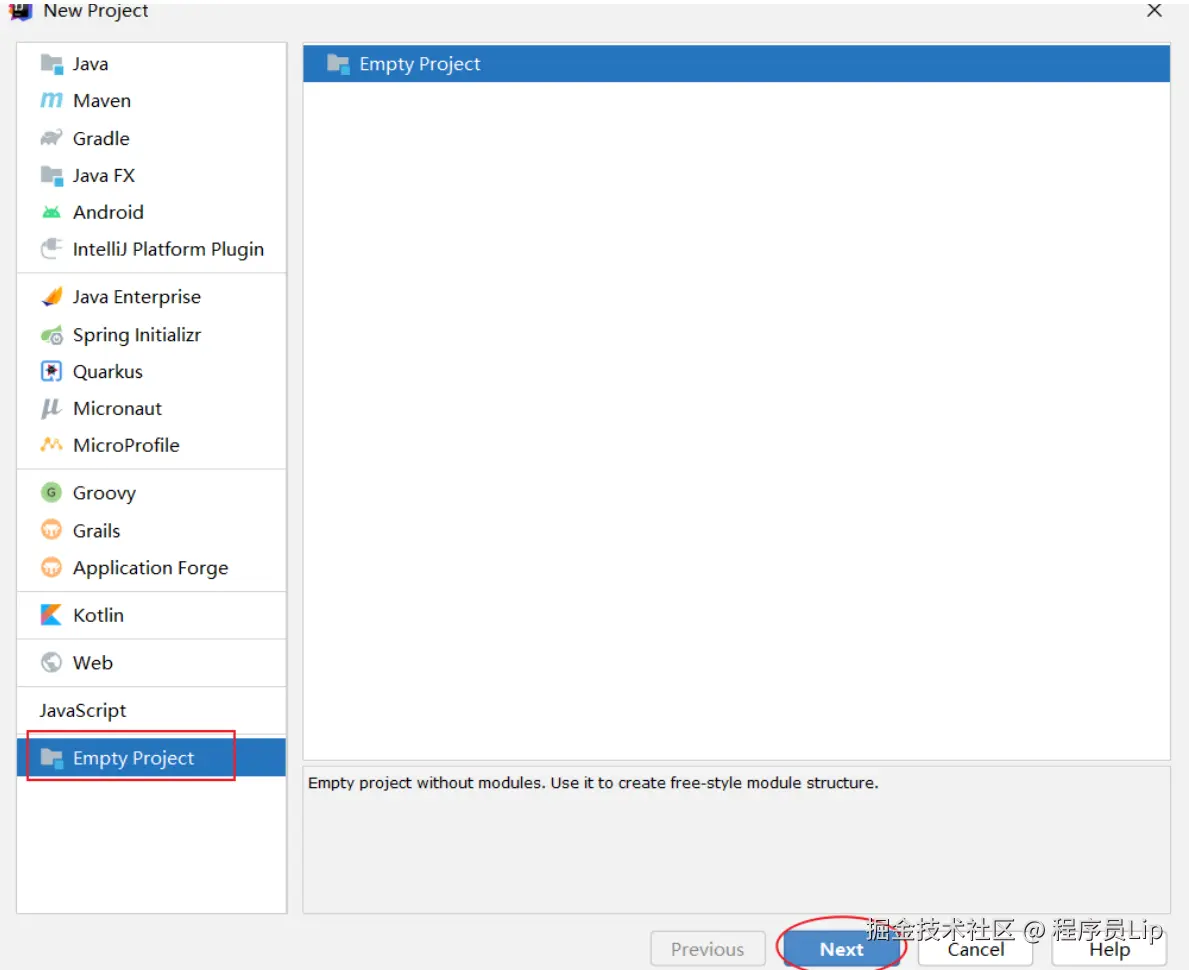Select Empty Project label in the sidebar
This screenshot has height=970, width=1189.
(133, 758)
